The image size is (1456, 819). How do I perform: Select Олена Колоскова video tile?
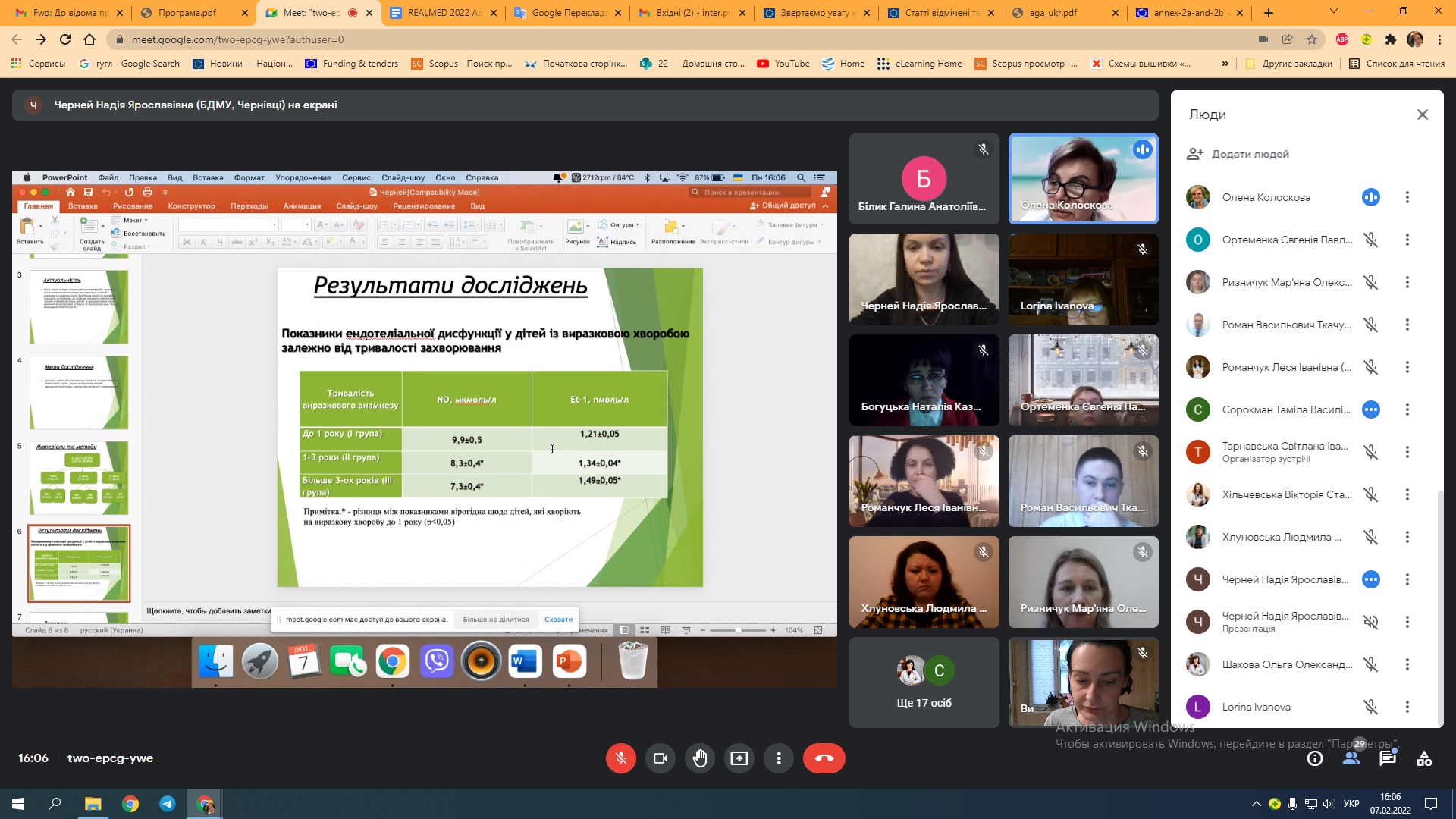(1083, 179)
